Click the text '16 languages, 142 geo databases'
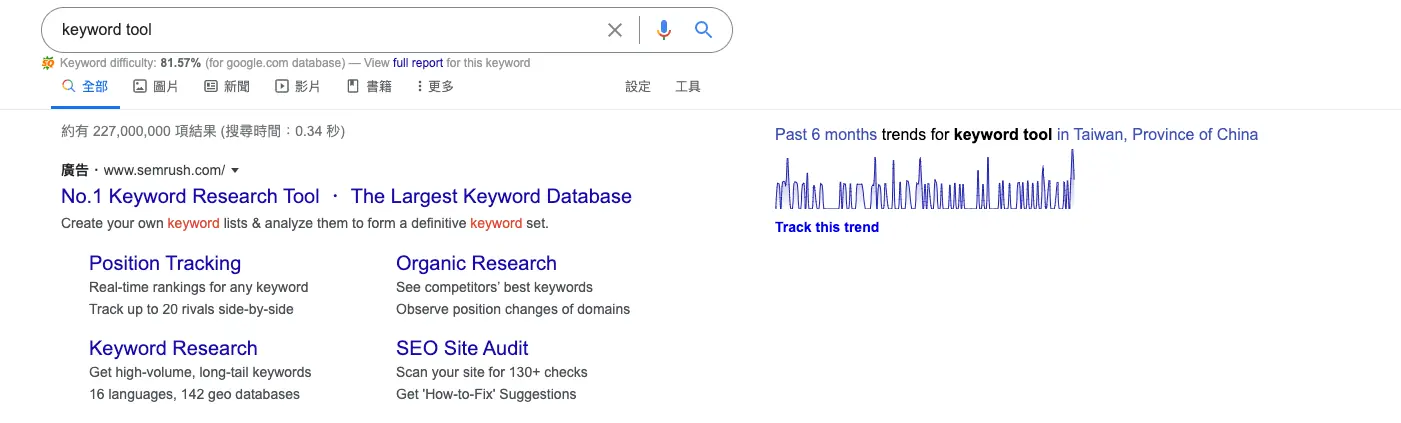Viewport: 1401px width, 423px height. [x=194, y=394]
